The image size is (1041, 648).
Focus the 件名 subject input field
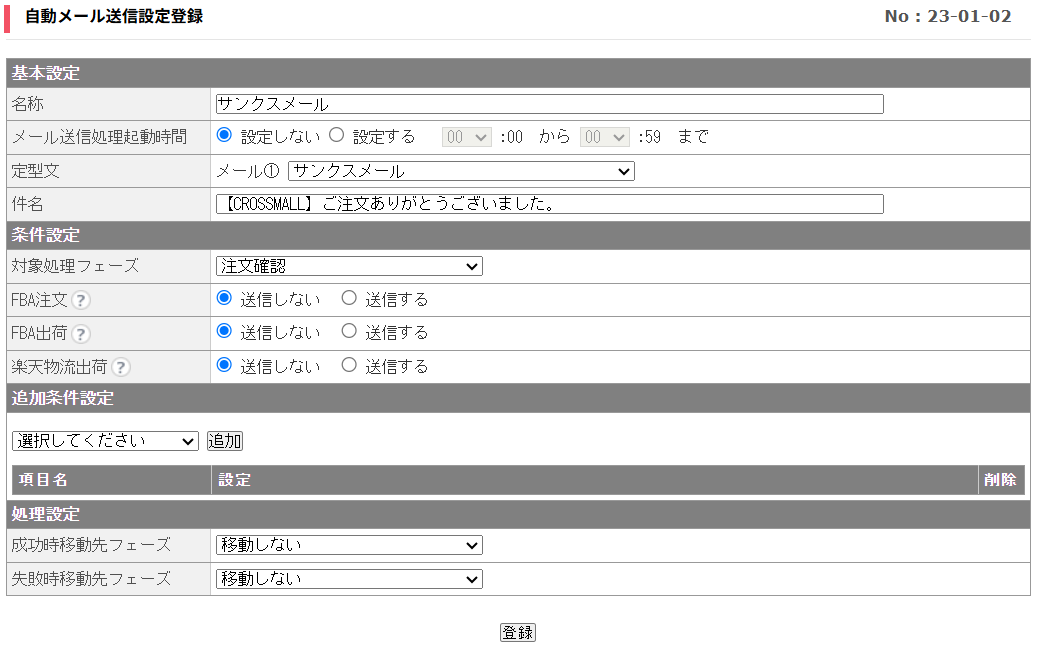[550, 204]
